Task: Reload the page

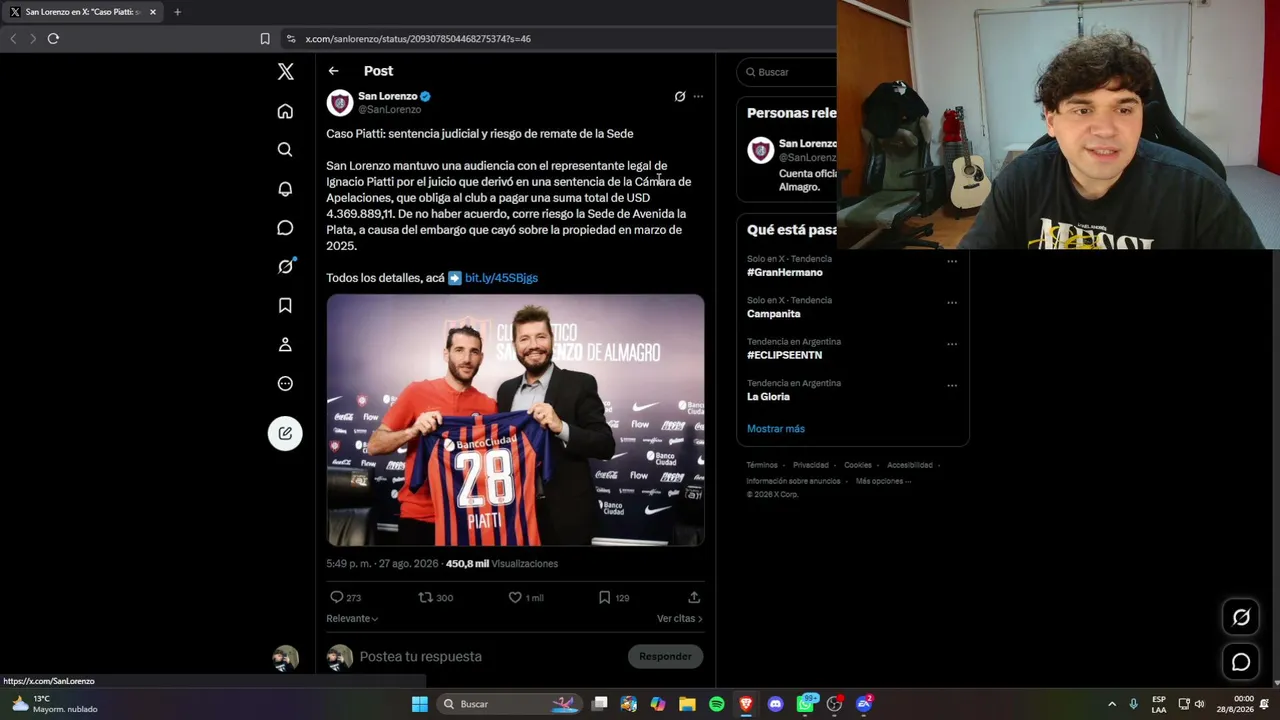Action: click(x=53, y=38)
